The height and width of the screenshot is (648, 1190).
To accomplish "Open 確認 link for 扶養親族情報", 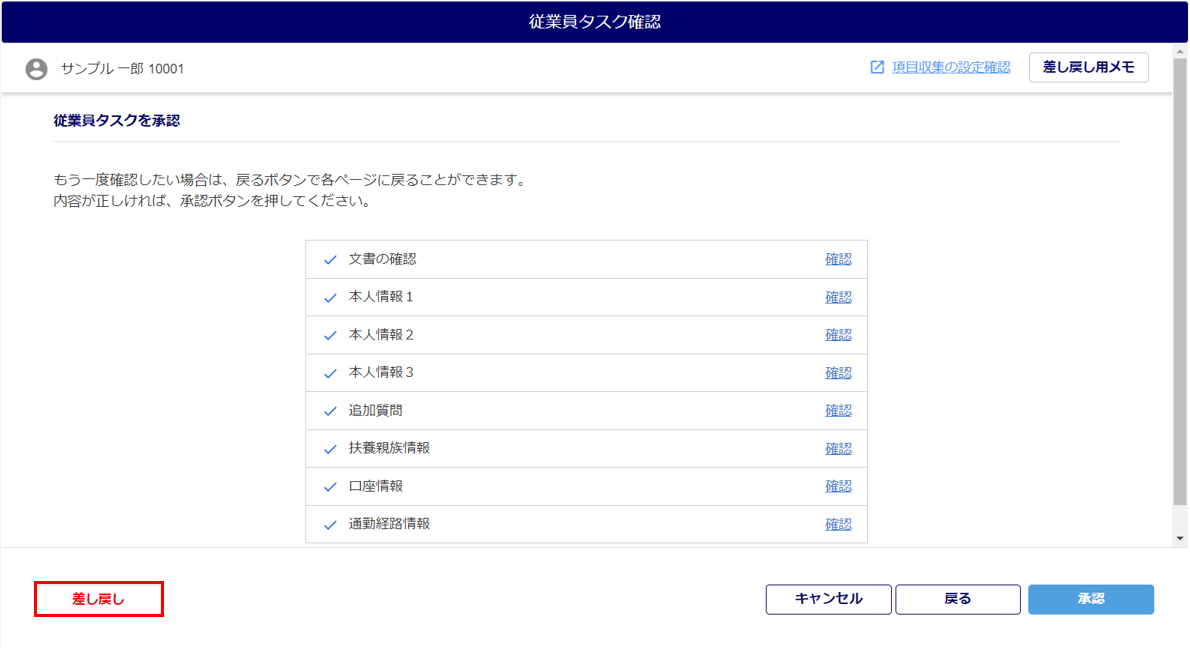I will [838, 449].
